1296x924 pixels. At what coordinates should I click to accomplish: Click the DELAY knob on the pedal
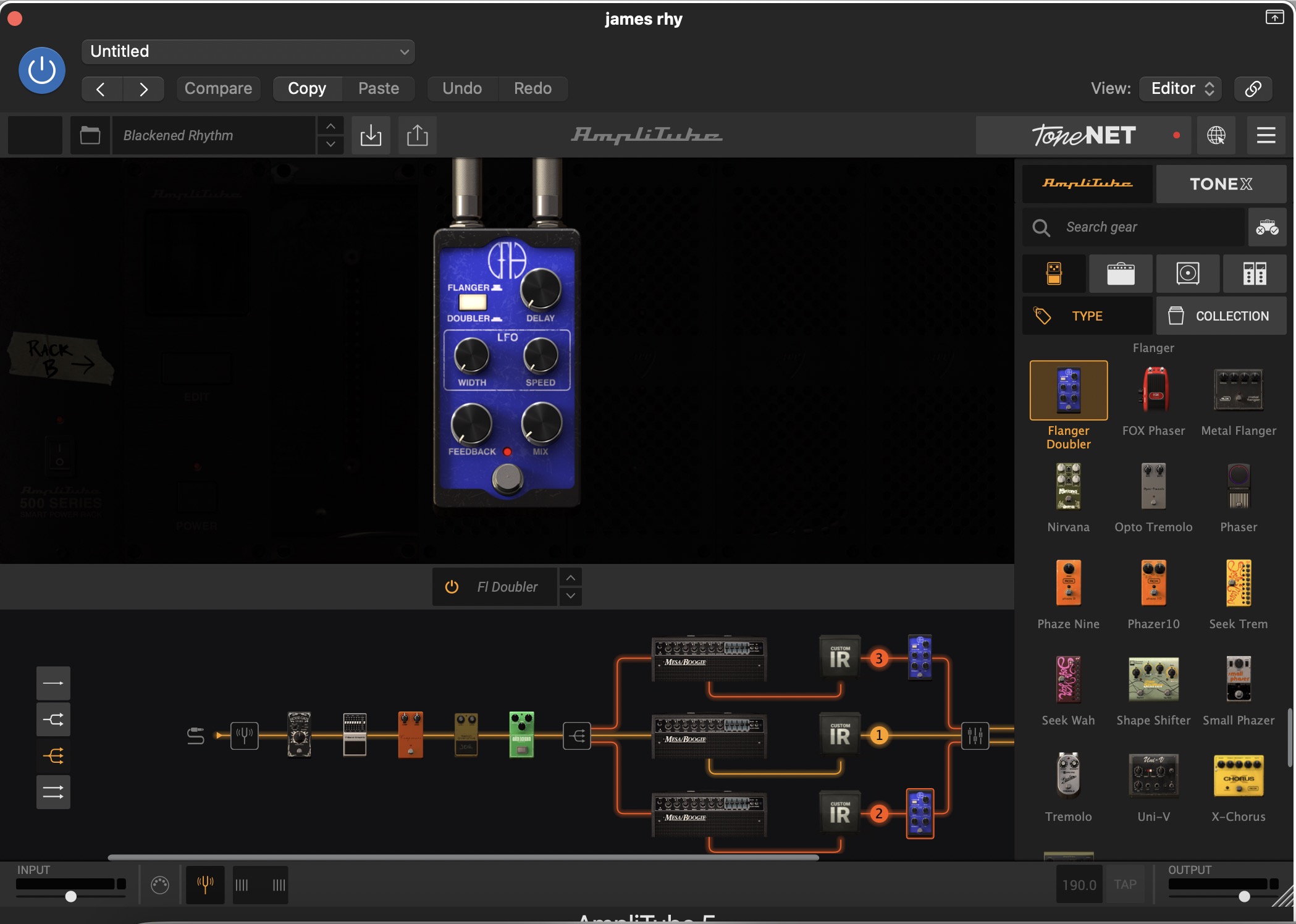[541, 289]
